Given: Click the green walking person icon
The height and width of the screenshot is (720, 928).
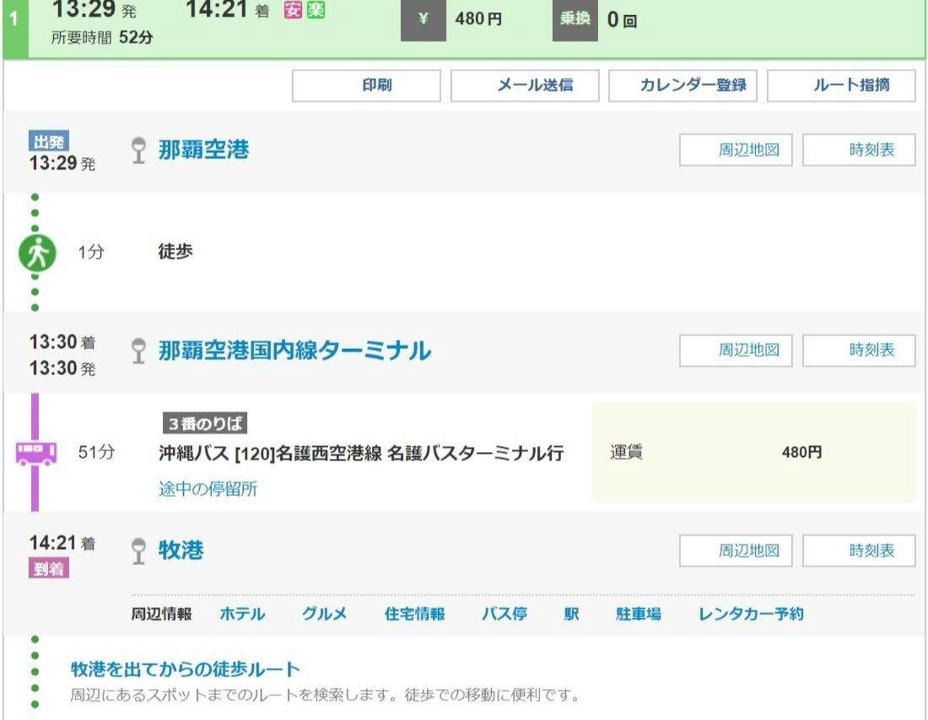Looking at the screenshot, I should tap(37, 253).
